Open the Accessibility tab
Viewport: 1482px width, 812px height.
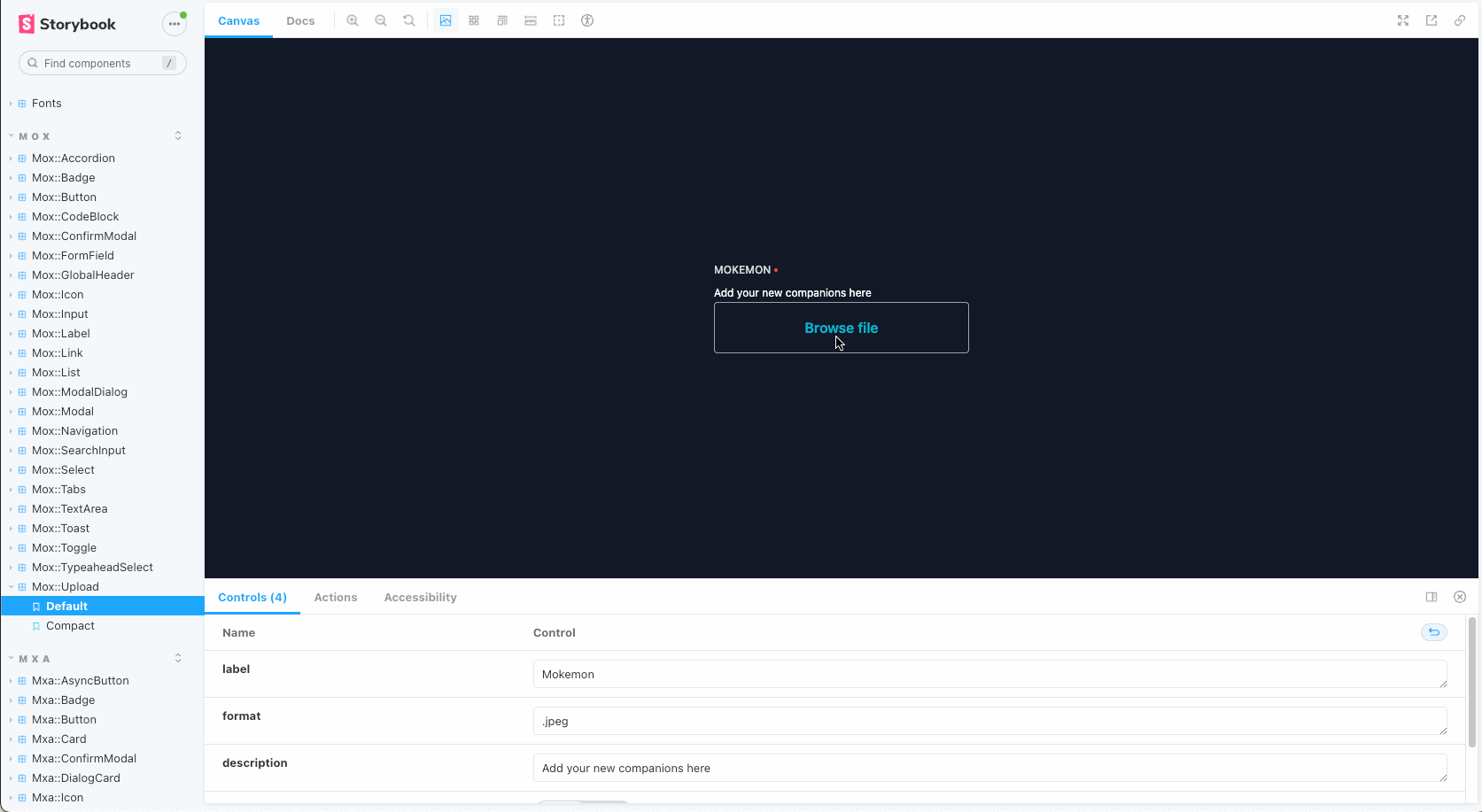pos(421,598)
